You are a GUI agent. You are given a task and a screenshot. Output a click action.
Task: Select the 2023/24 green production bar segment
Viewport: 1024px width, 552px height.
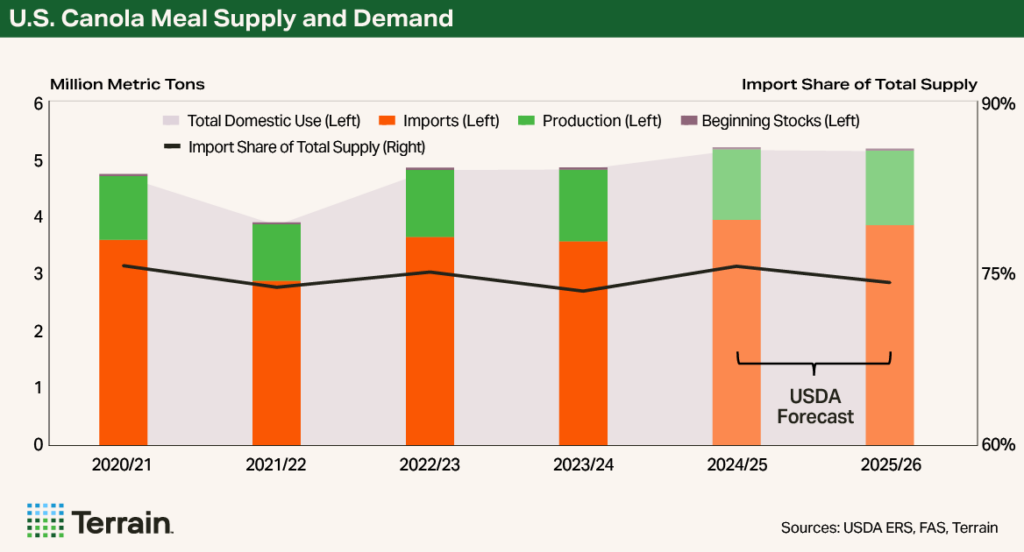tap(583, 205)
